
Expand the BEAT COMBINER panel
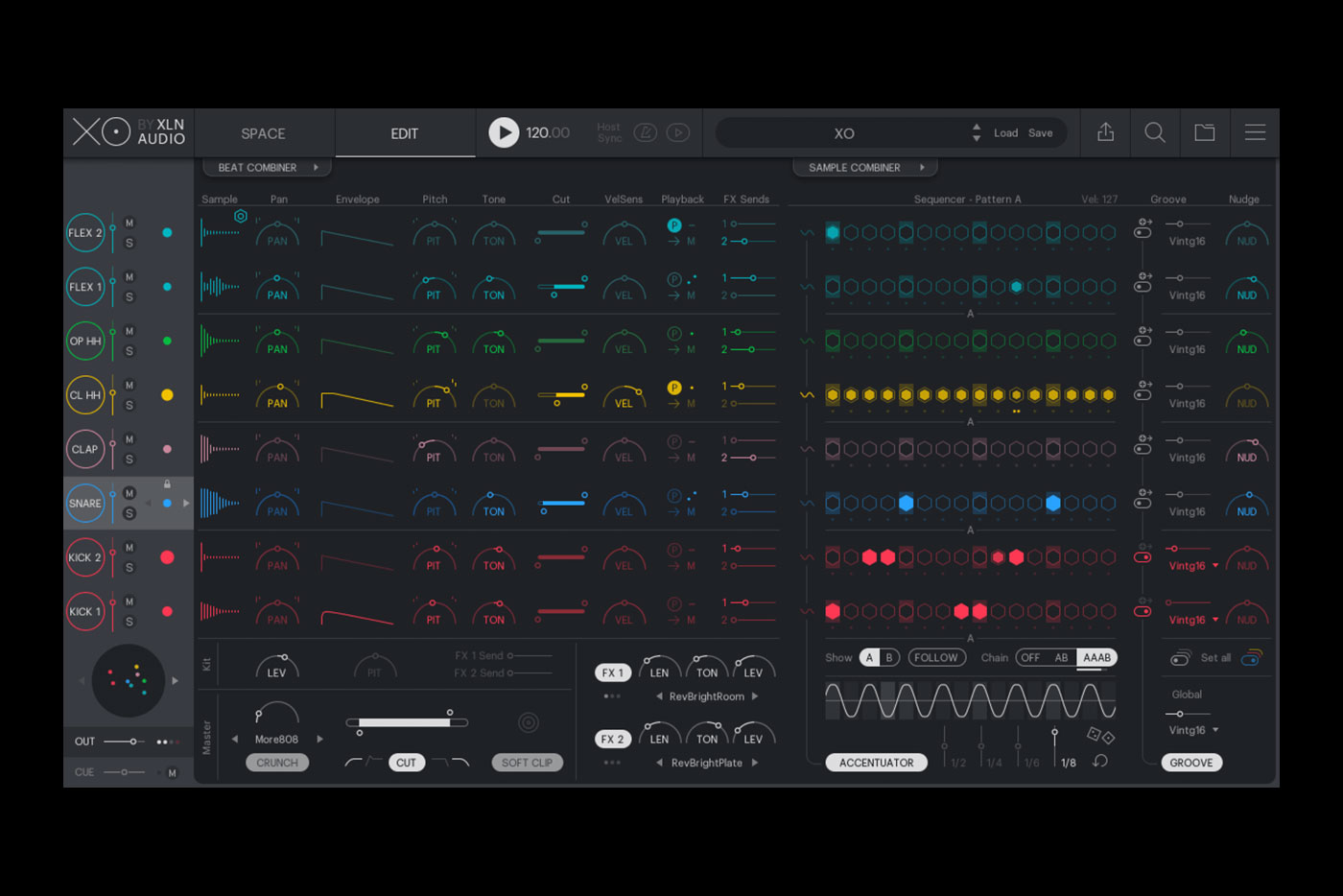[x=267, y=167]
